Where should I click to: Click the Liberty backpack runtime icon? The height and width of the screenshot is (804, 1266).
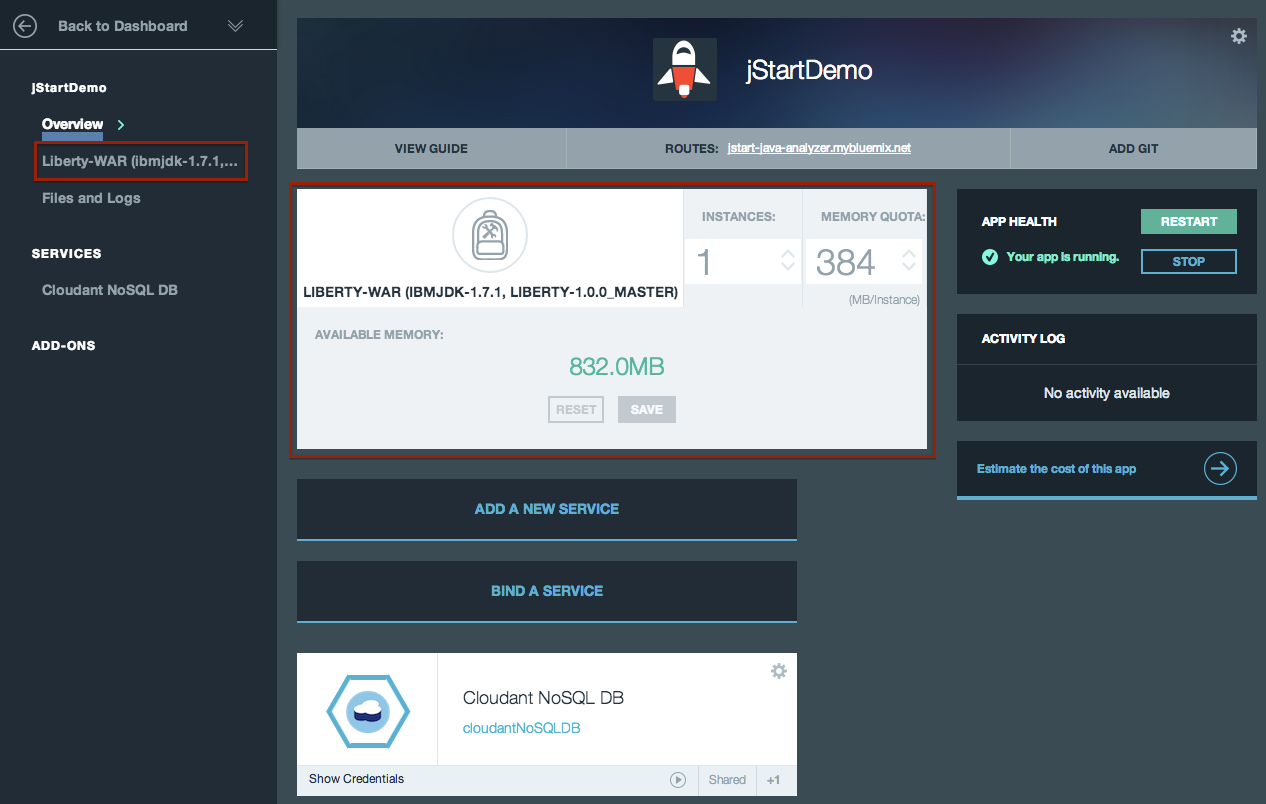pos(490,236)
